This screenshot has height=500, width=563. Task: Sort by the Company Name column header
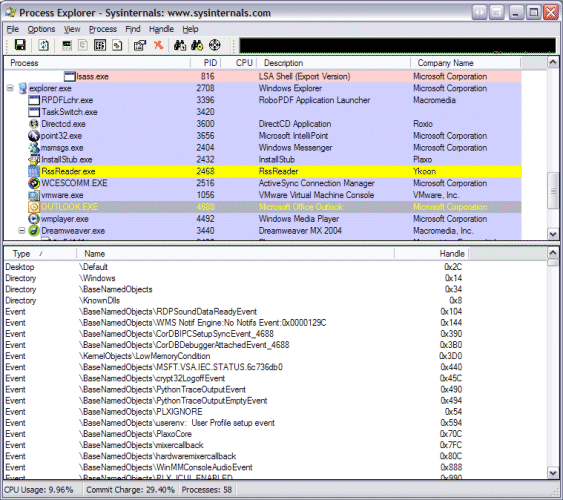click(465, 63)
